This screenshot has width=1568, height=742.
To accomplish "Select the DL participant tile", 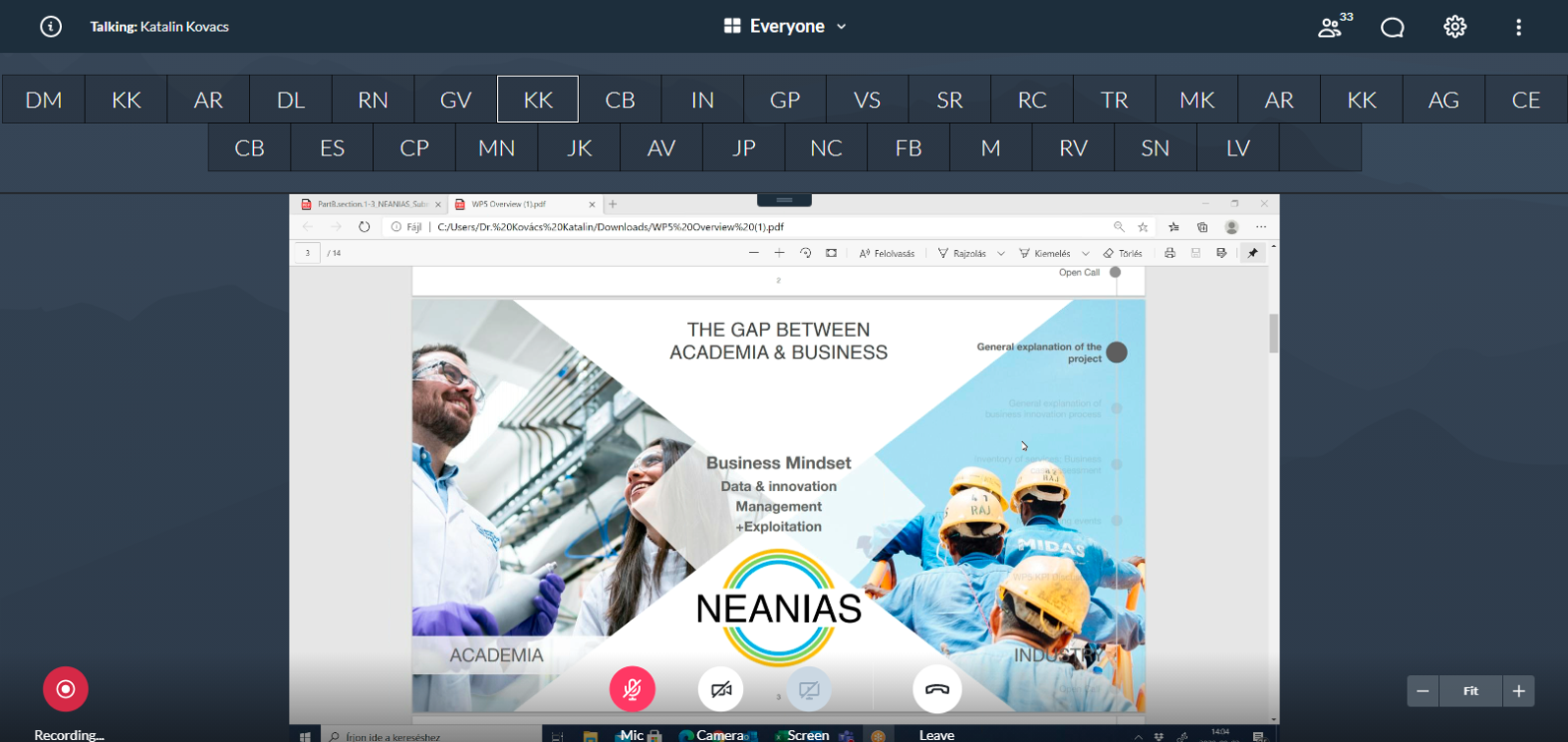I will 290,99.
